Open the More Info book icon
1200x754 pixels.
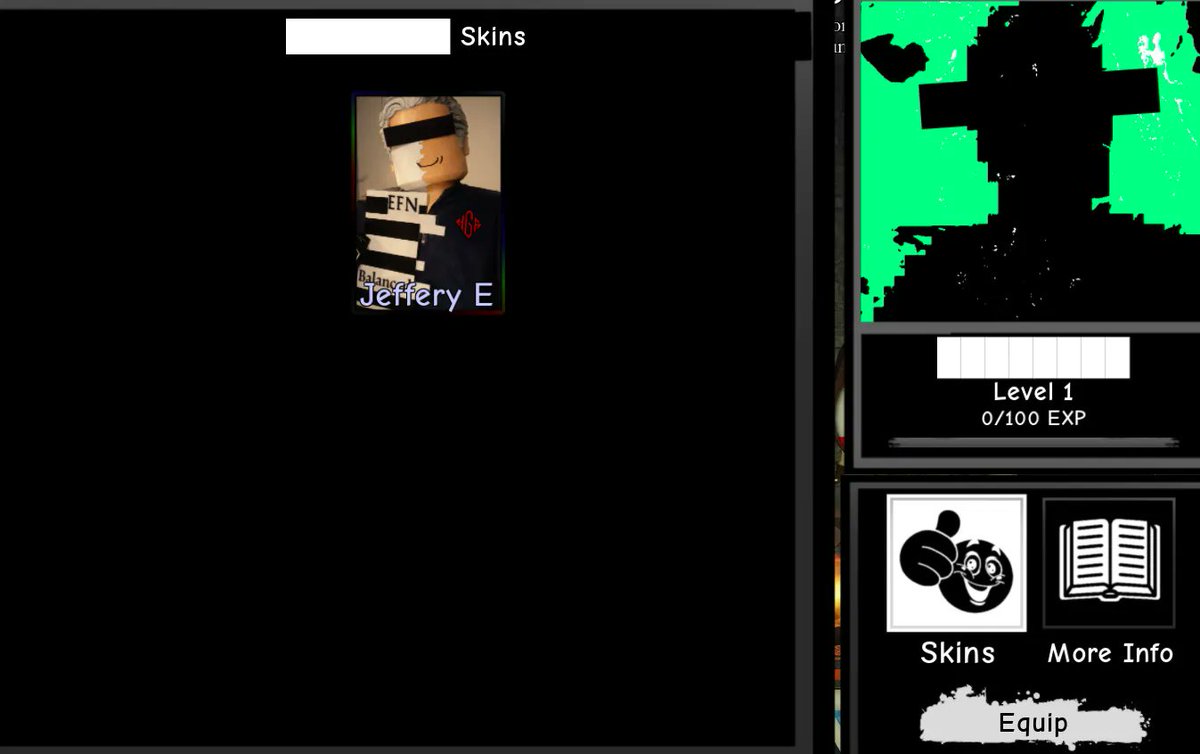tap(1109, 563)
